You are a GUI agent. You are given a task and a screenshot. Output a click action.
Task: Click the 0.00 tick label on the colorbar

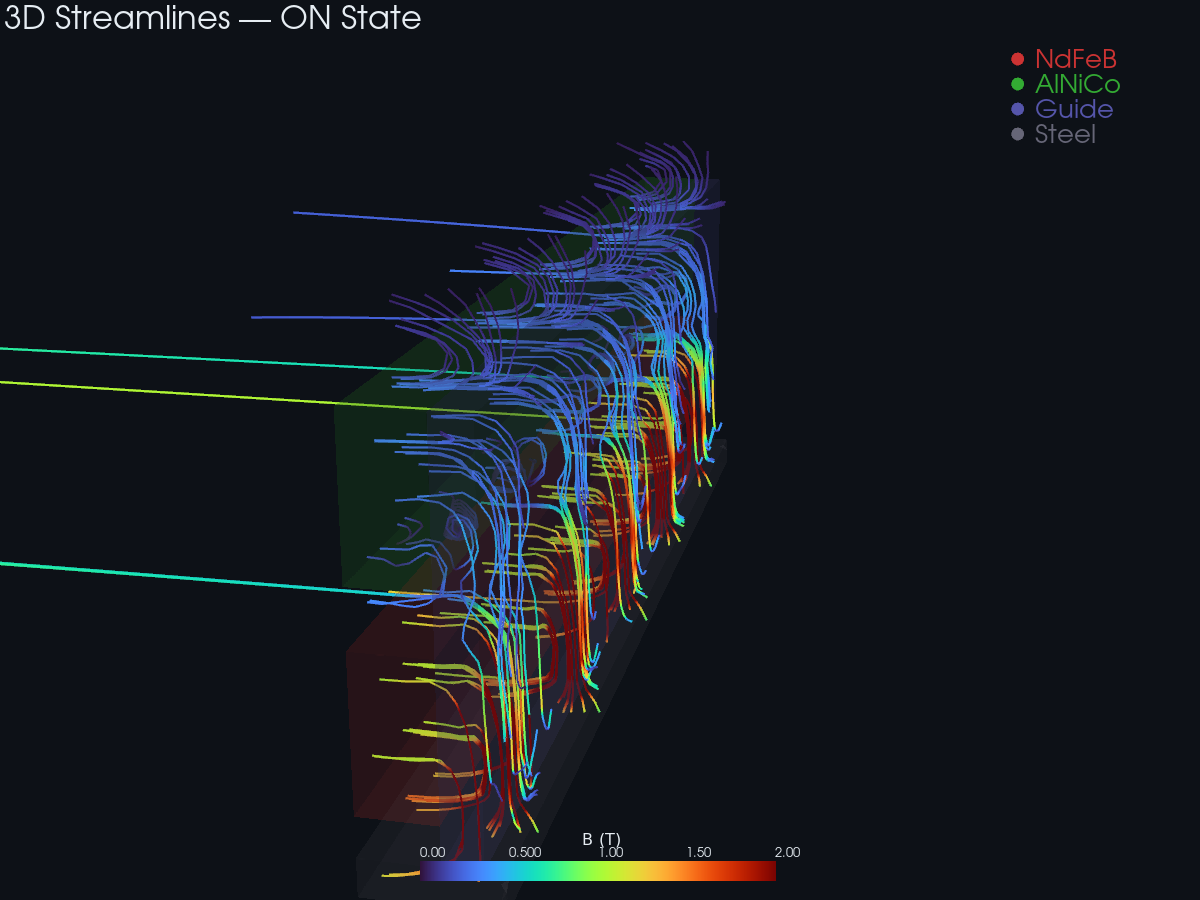433,852
